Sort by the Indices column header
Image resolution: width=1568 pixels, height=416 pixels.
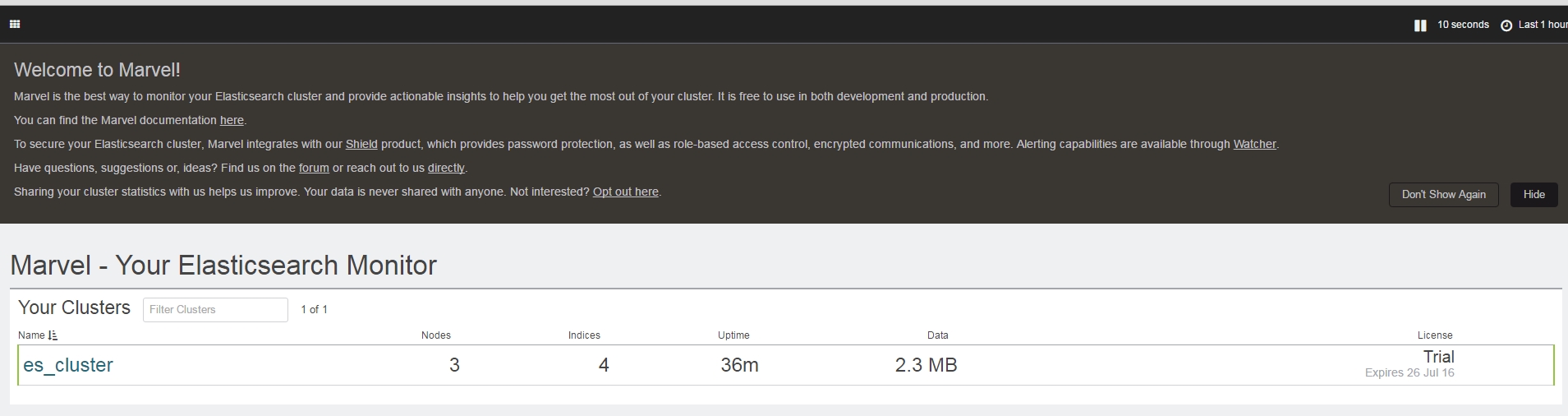point(584,335)
